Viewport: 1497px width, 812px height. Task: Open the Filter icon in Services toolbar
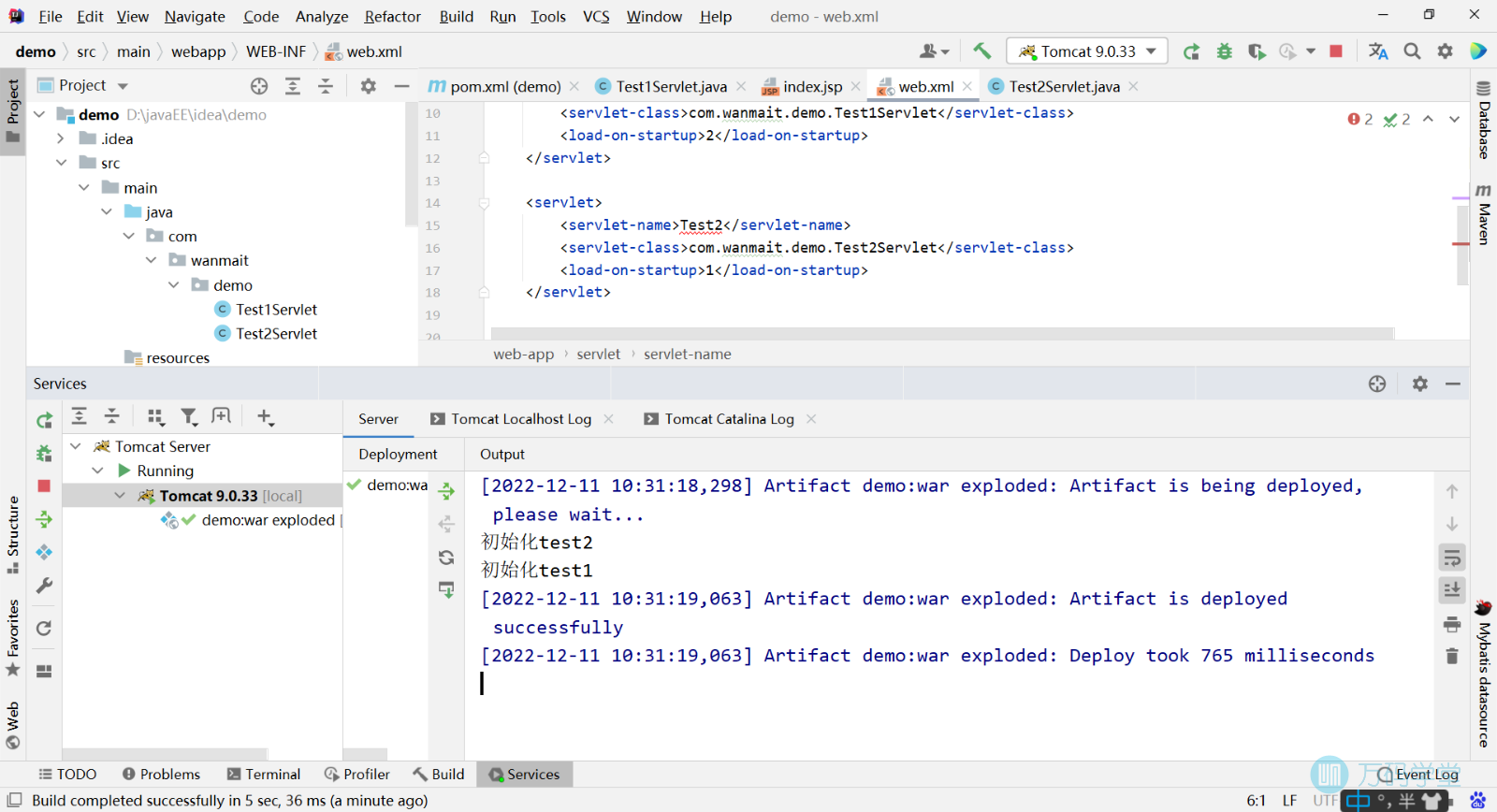pyautogui.click(x=189, y=416)
